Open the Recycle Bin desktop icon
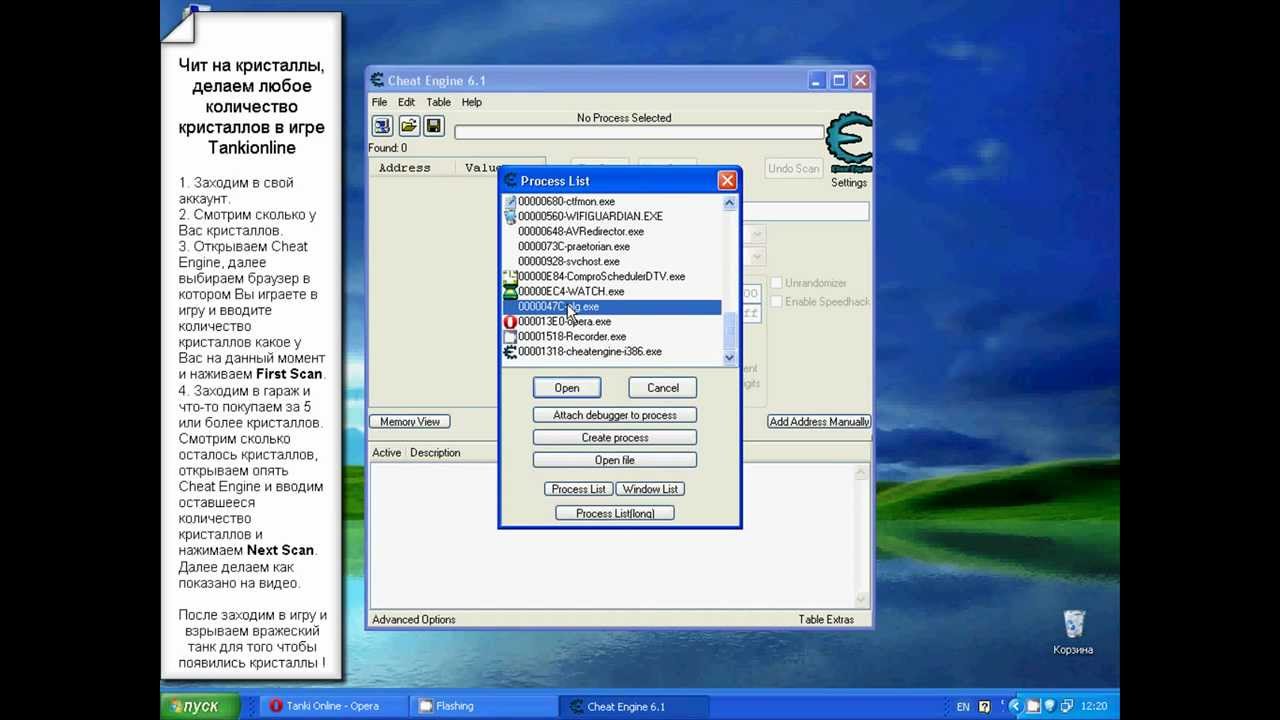This screenshot has height=720, width=1280. coord(1073,632)
